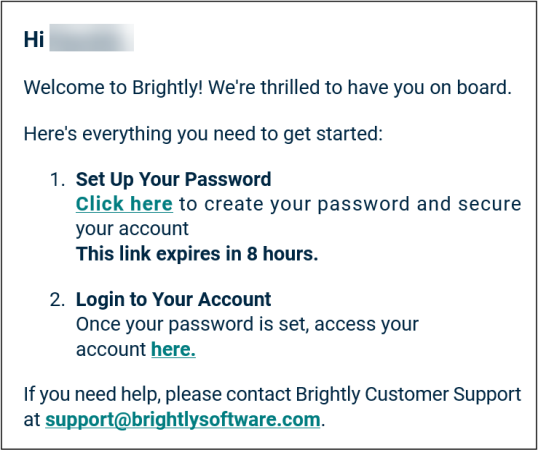Select the "Set Up Your Password" heading
Screen dimensions: 538x450
click(173, 180)
